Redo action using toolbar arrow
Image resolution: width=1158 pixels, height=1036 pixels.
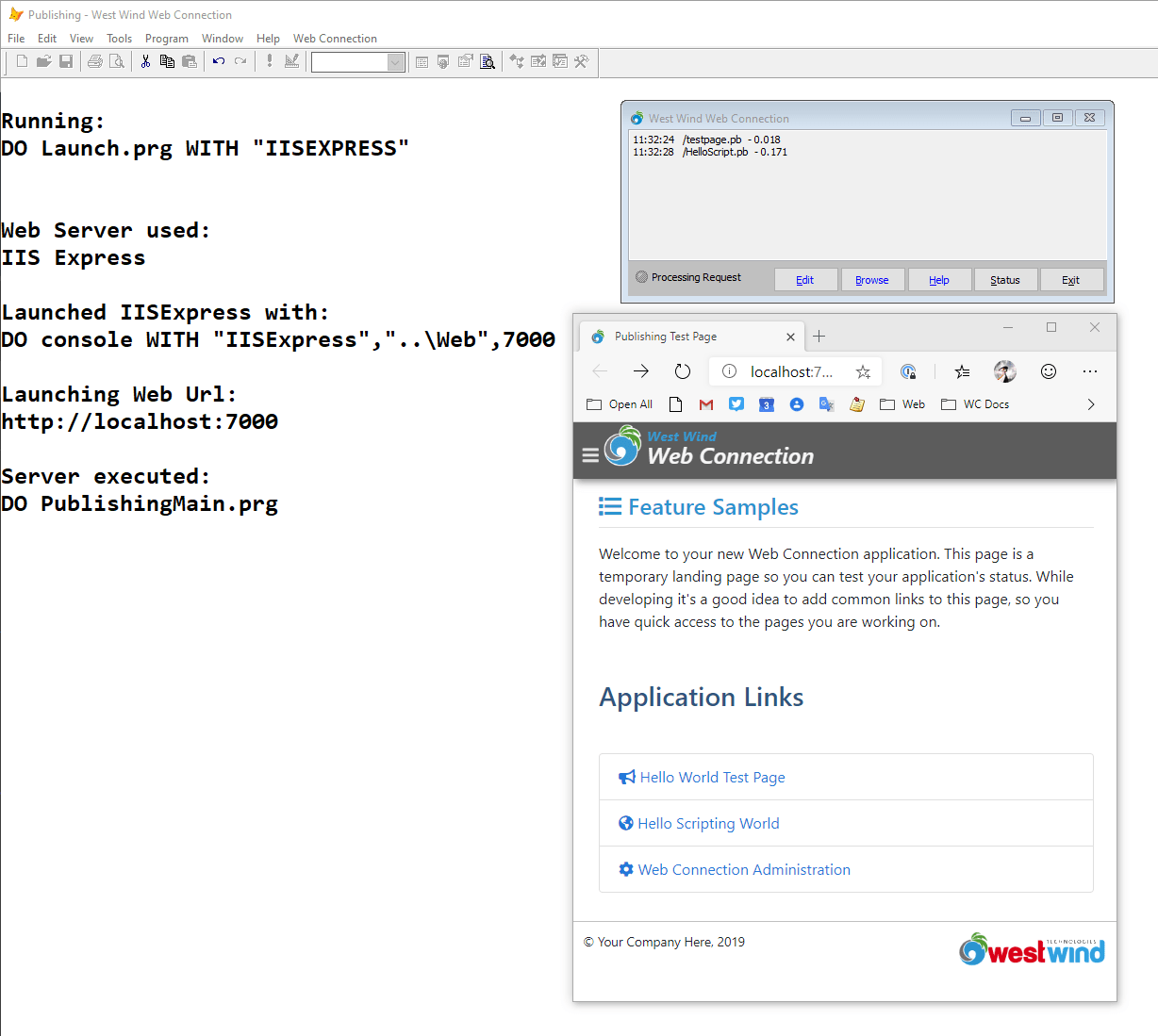click(240, 61)
